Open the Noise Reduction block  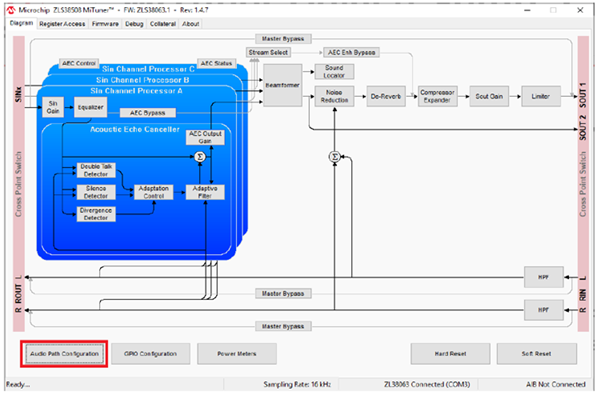tap(334, 96)
